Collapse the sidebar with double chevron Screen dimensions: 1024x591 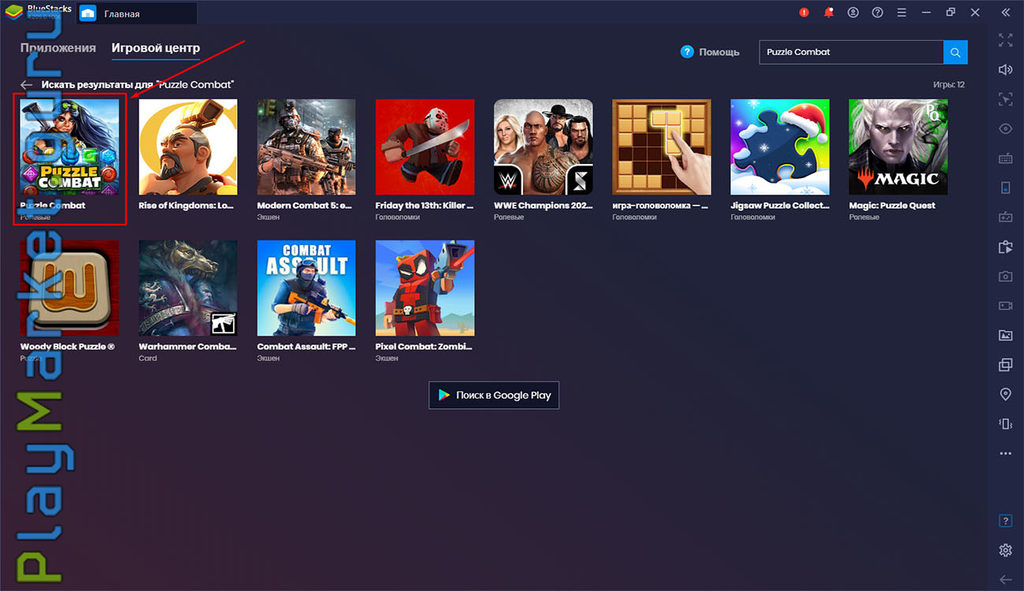[x=1006, y=12]
